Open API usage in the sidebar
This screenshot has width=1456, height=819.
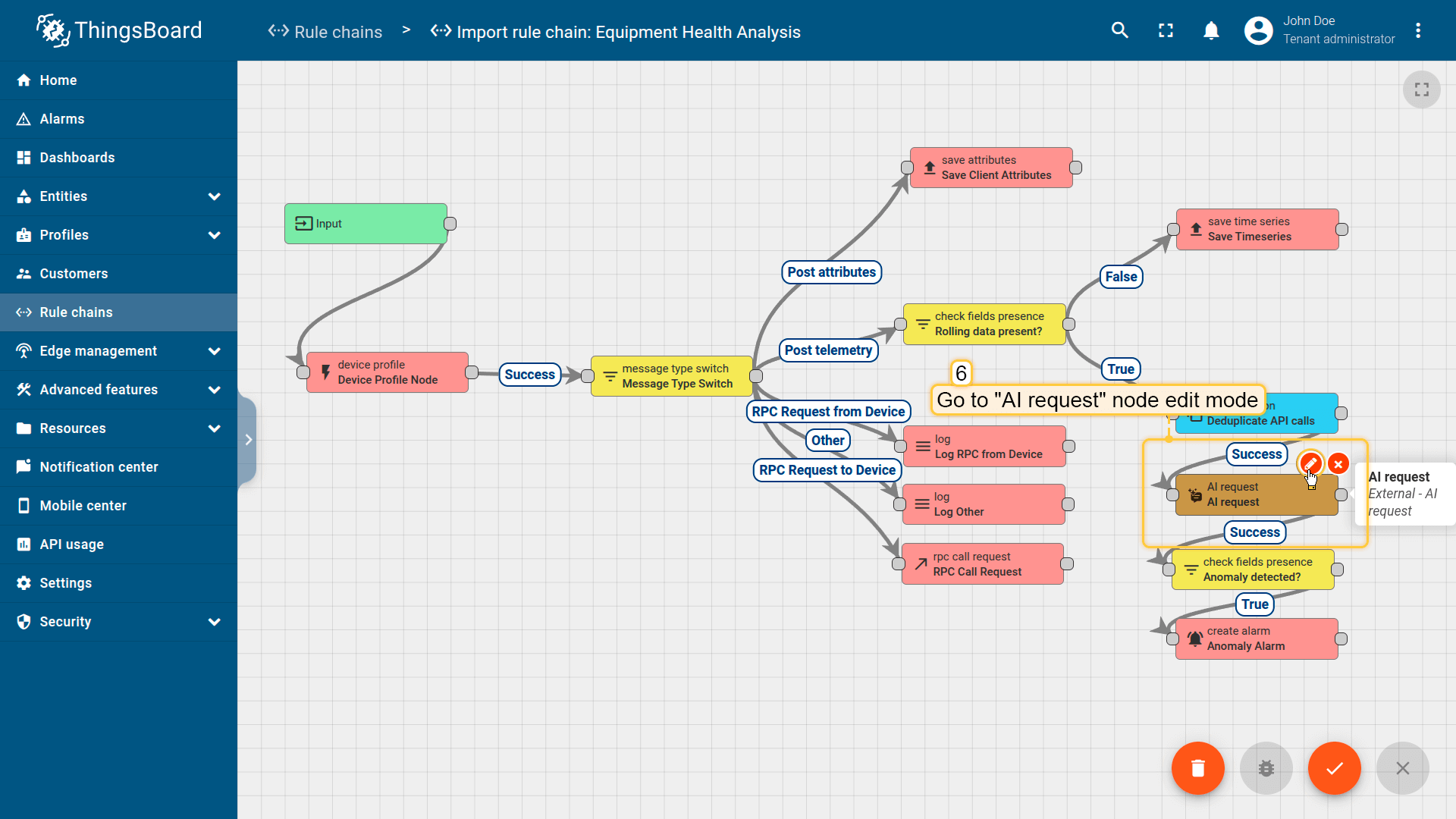(118, 544)
